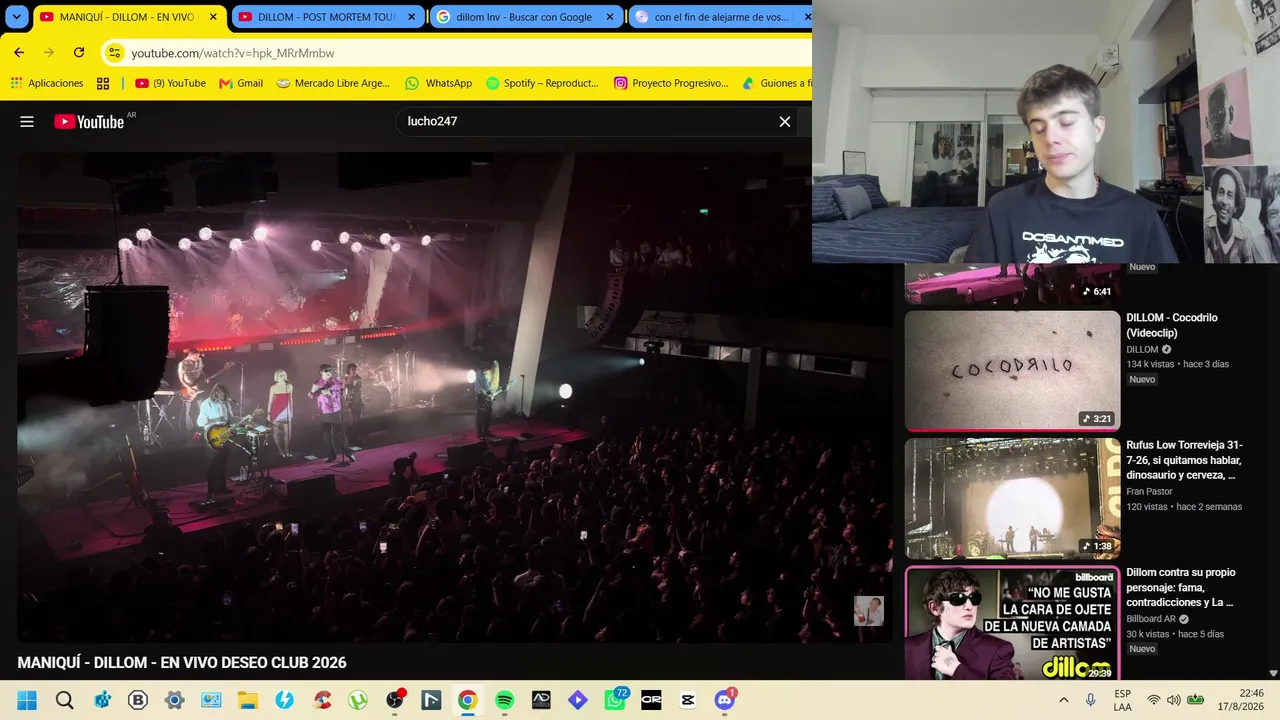Open the Mercado Libre Argentina bookmark
Viewport: 1280px width, 720px height.
point(333,83)
